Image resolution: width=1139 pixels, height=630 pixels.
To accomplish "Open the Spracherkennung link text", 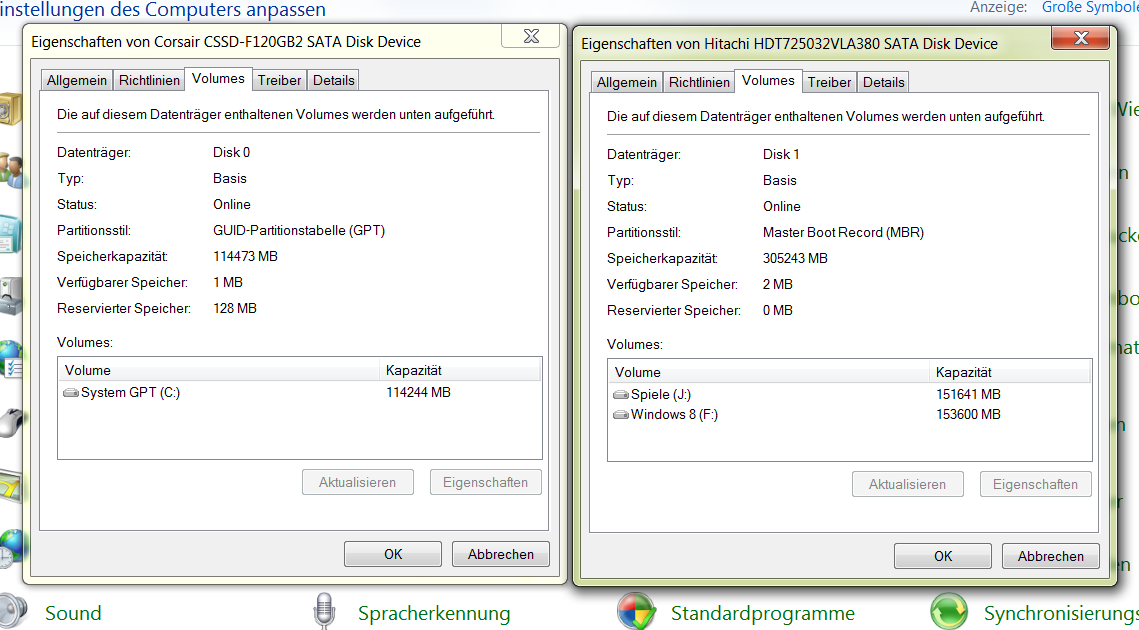I will [x=434, y=613].
